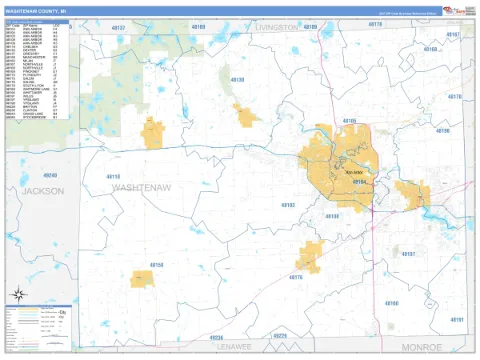Select the 49236 ZIP code label
480x360 pixels.
[216, 338]
